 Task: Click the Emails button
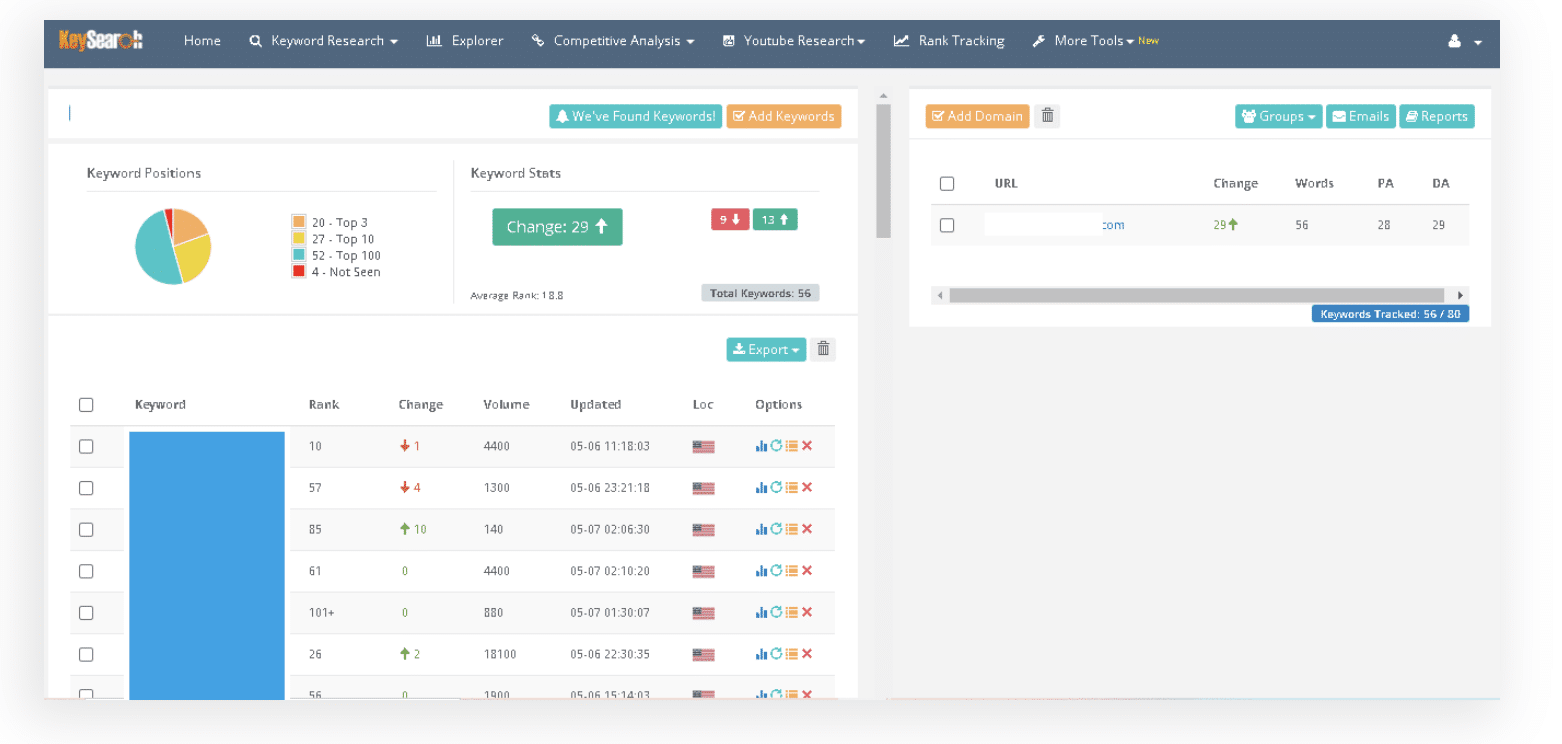[1360, 116]
